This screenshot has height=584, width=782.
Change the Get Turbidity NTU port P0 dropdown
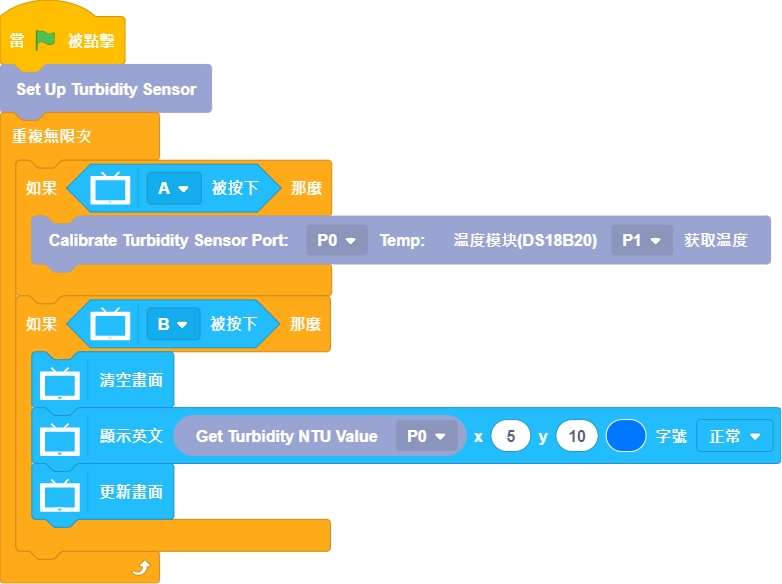(426, 436)
